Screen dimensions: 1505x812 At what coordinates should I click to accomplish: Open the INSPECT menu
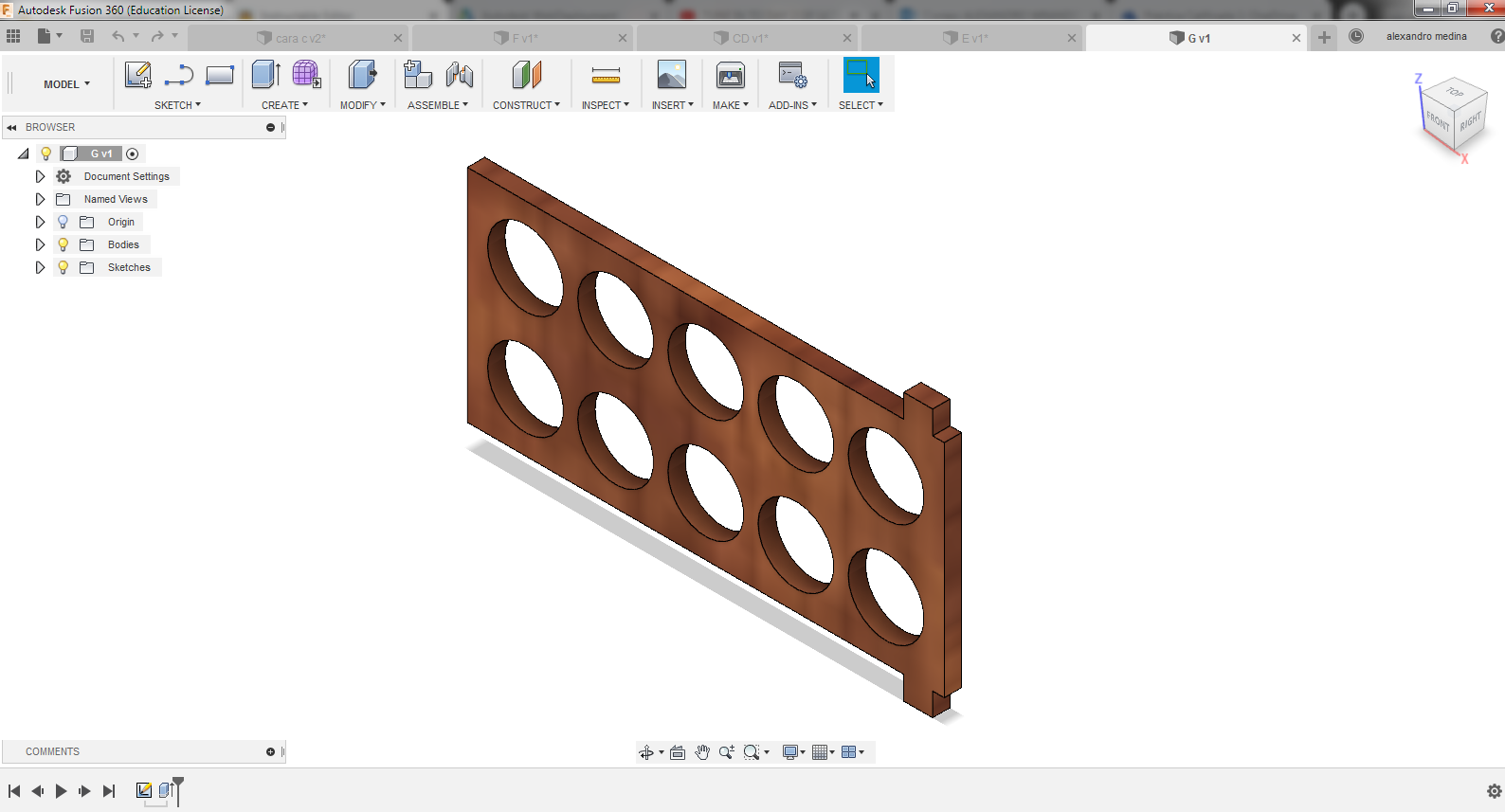606,105
